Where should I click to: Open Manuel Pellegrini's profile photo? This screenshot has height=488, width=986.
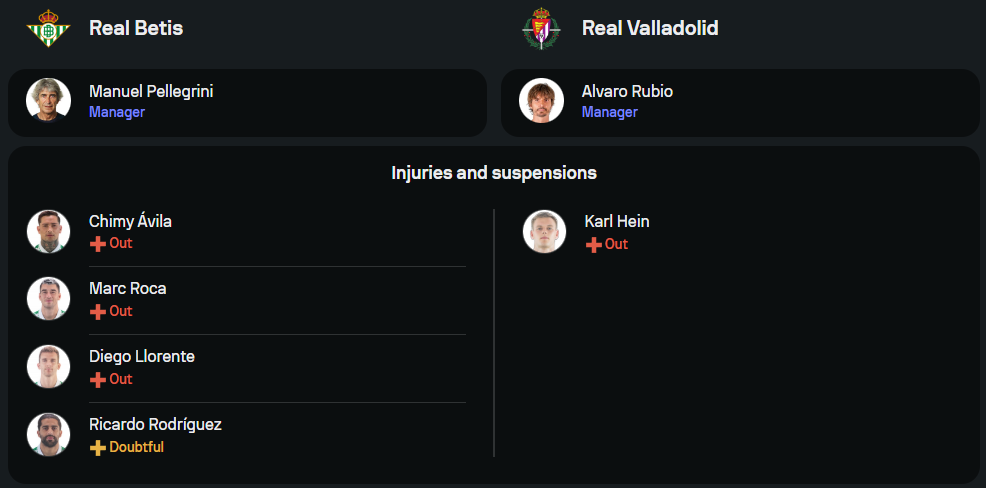click(x=48, y=100)
